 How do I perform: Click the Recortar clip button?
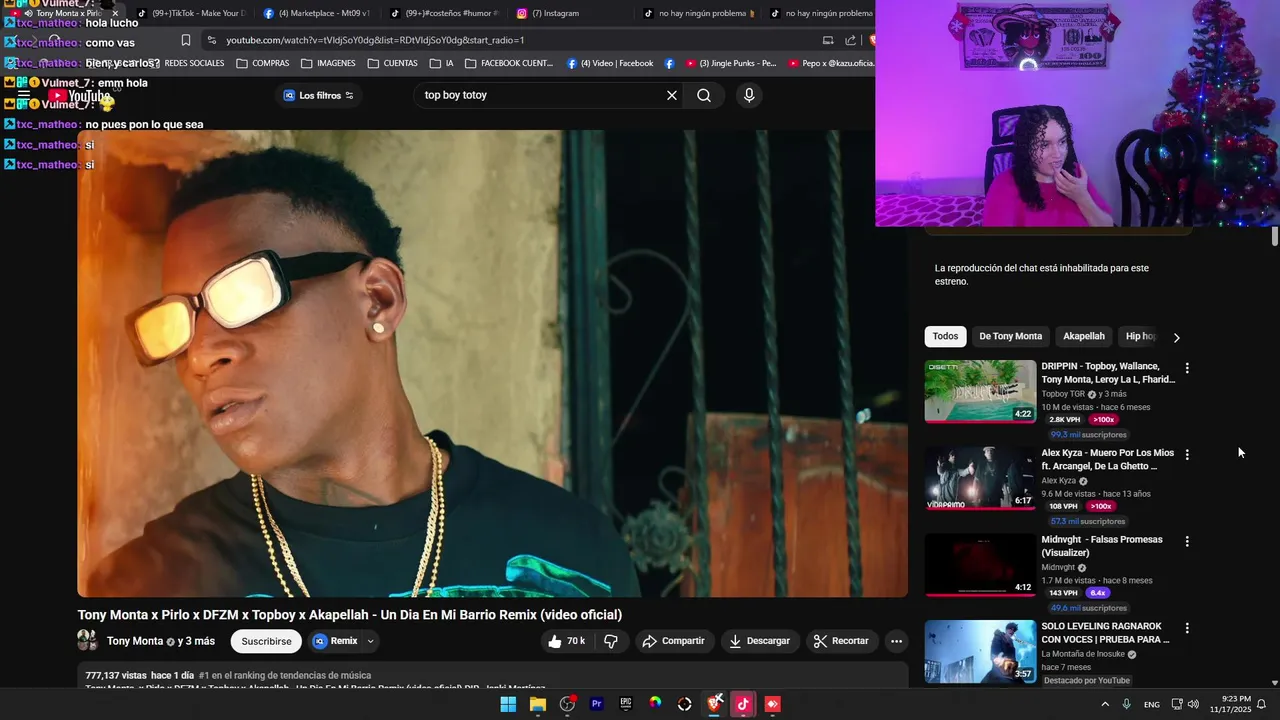pyautogui.click(x=841, y=641)
